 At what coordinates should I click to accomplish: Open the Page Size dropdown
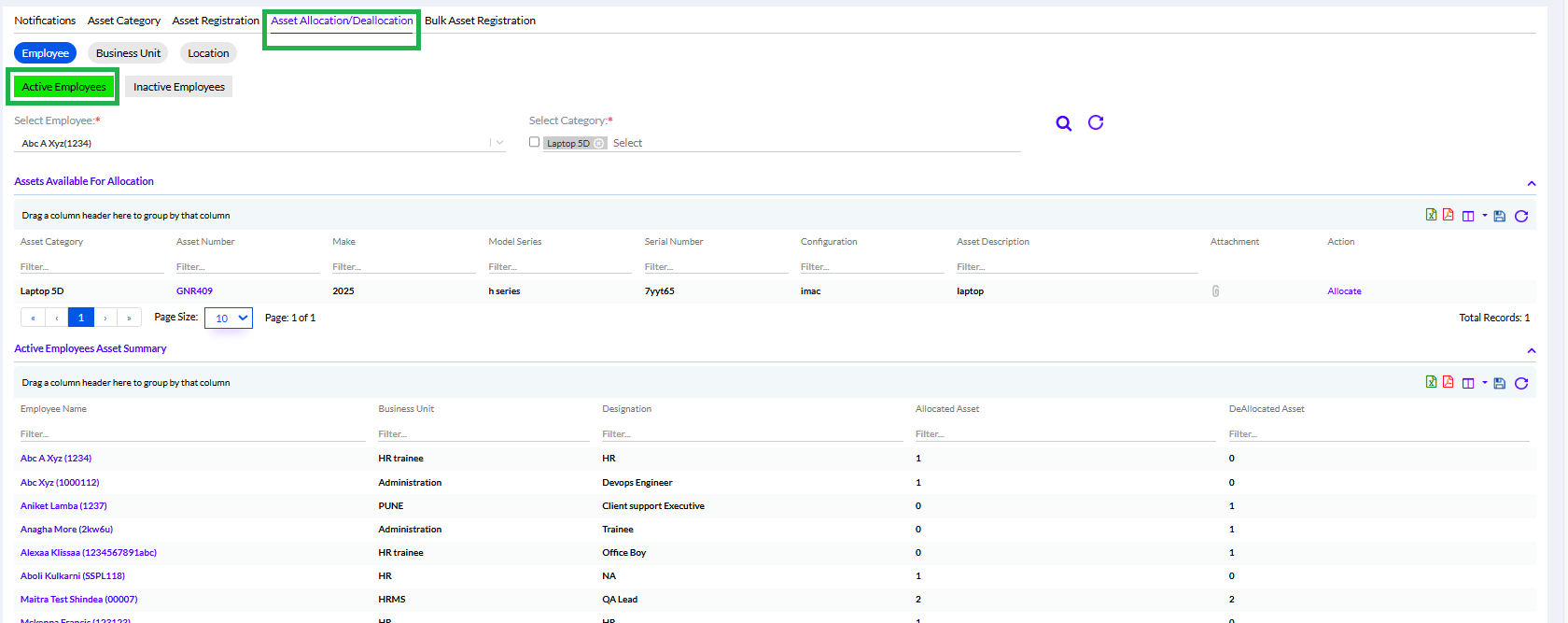[229, 318]
